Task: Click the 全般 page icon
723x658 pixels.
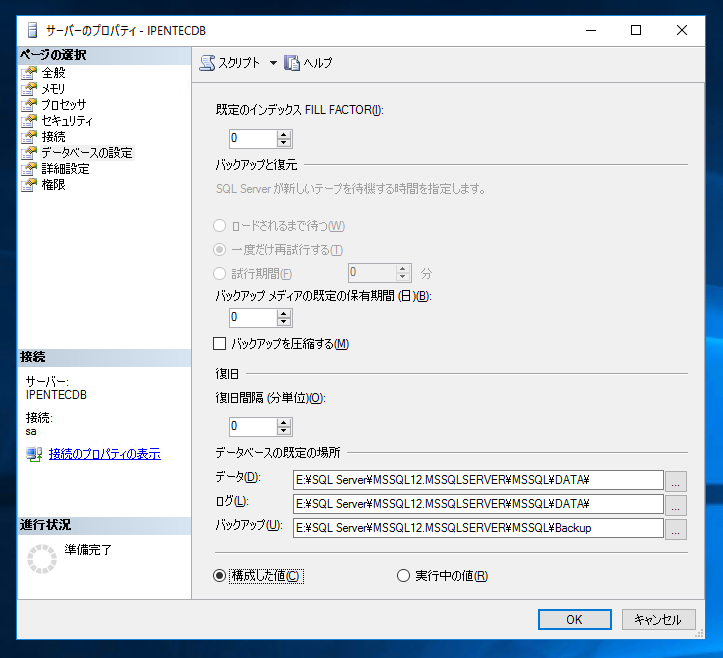Action: pos(29,73)
